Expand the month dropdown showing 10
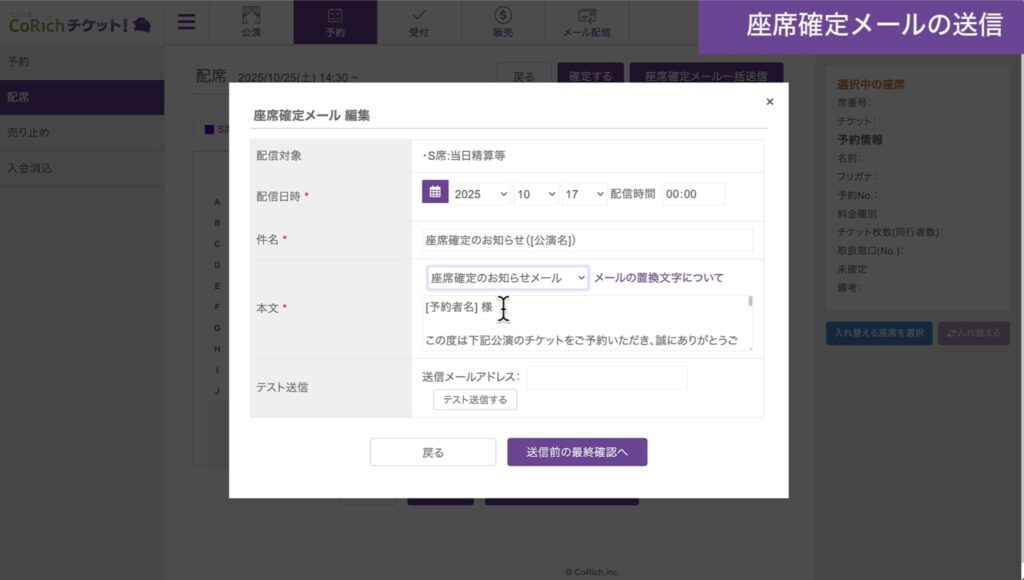 tap(535, 194)
